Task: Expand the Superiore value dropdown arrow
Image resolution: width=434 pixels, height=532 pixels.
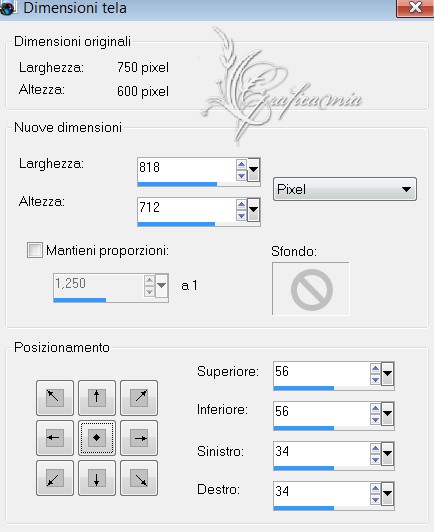Action: click(x=387, y=373)
